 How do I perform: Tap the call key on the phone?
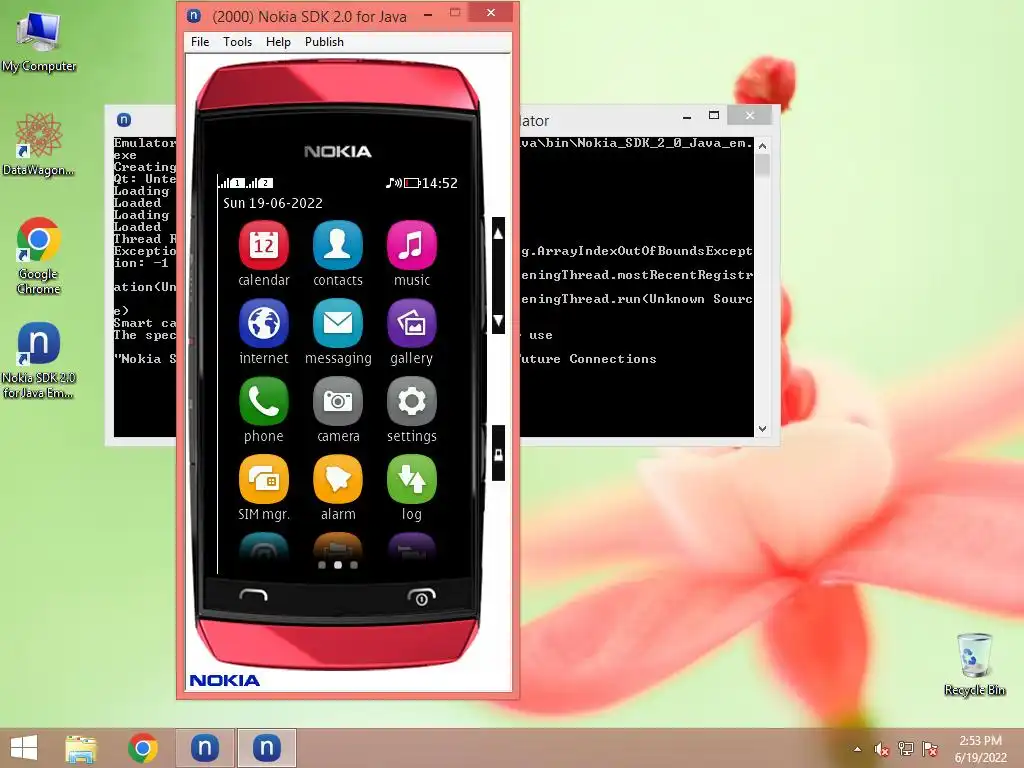(x=253, y=595)
